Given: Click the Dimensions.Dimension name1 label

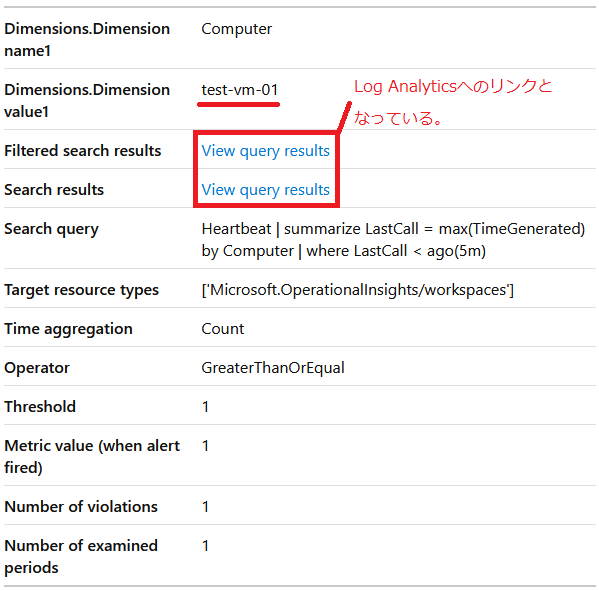Looking at the screenshot, I should [x=87, y=40].
